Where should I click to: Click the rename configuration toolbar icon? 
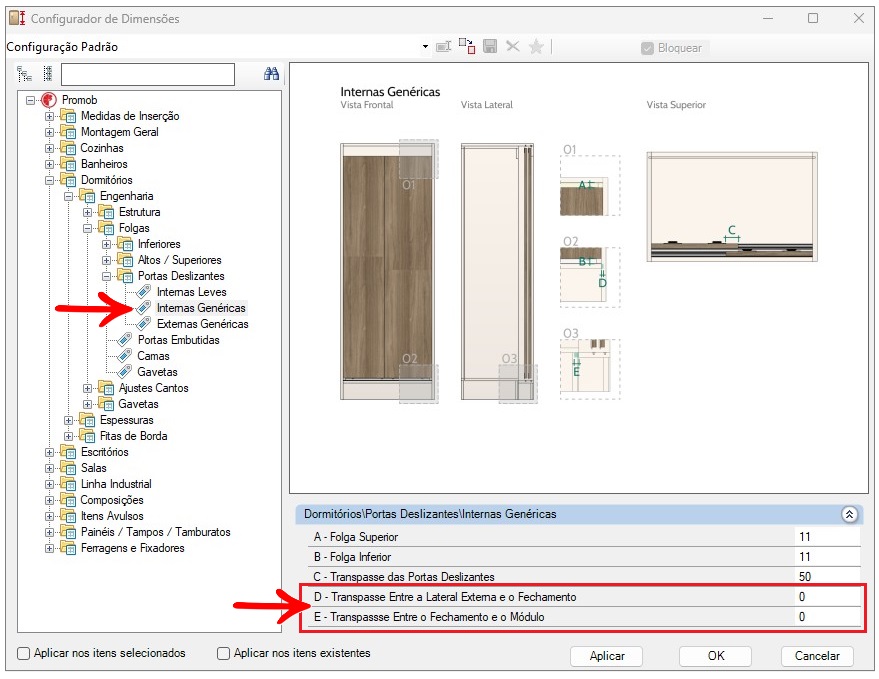[x=444, y=47]
